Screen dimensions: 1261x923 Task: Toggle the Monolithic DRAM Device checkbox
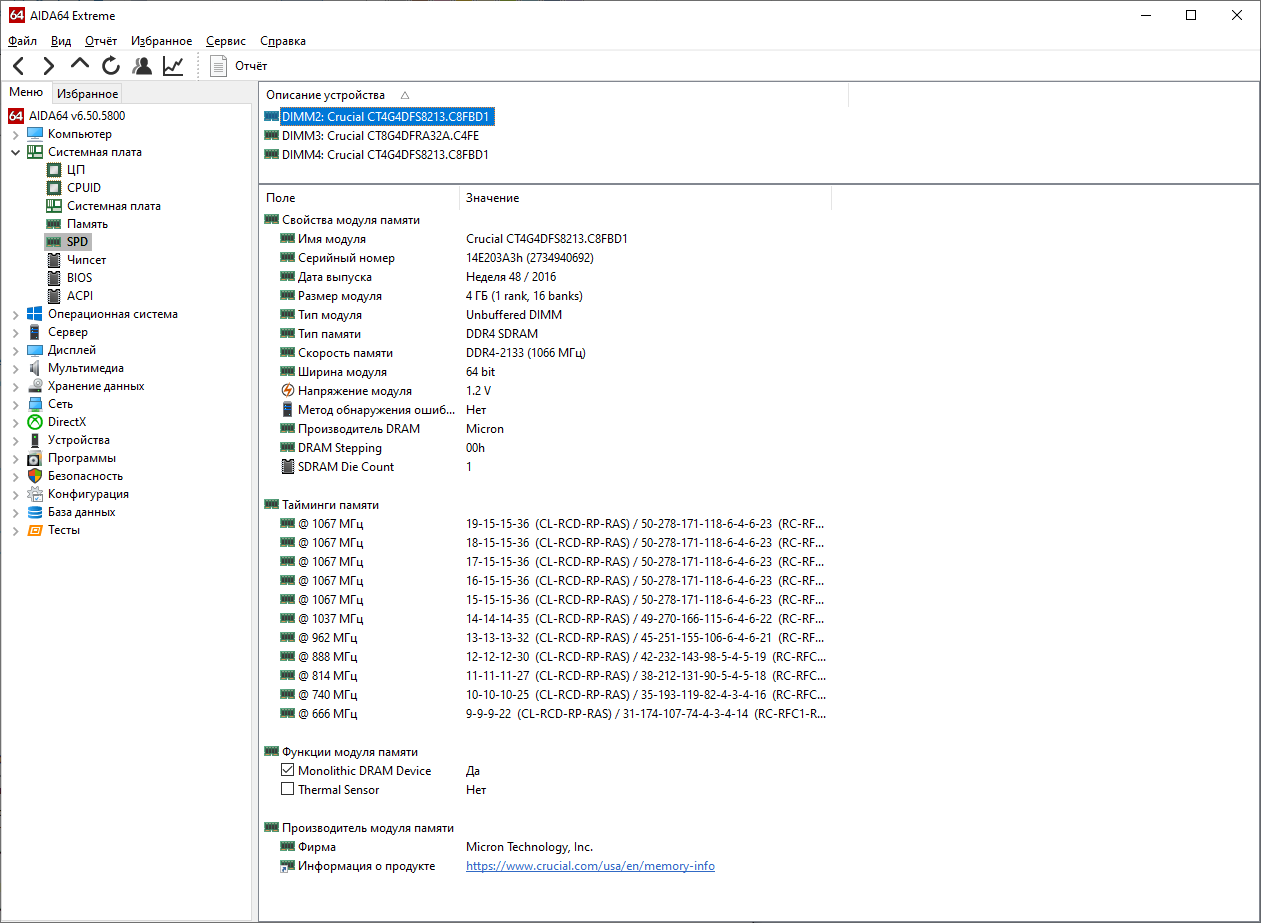coord(288,771)
